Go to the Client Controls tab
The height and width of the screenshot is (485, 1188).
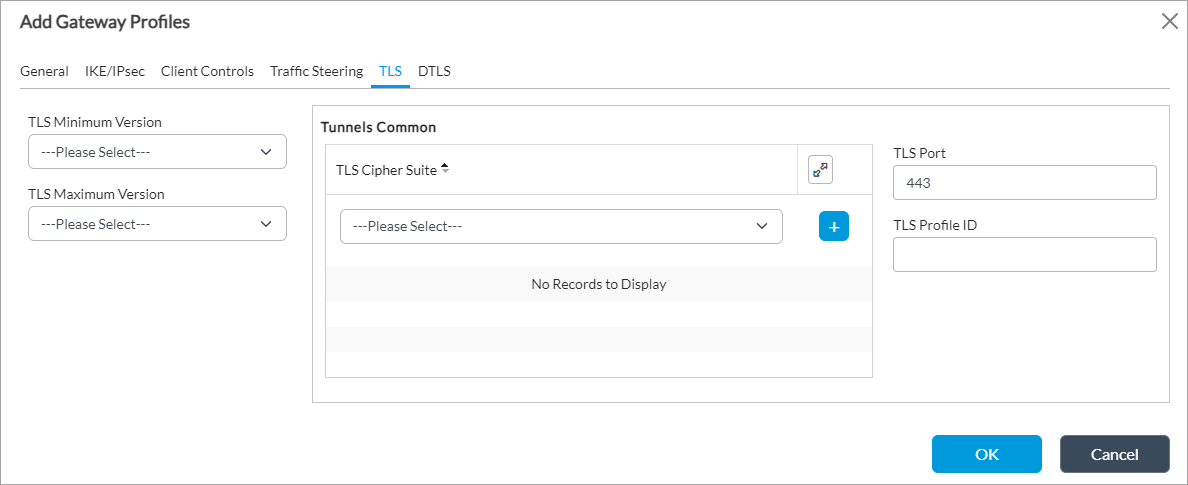207,71
